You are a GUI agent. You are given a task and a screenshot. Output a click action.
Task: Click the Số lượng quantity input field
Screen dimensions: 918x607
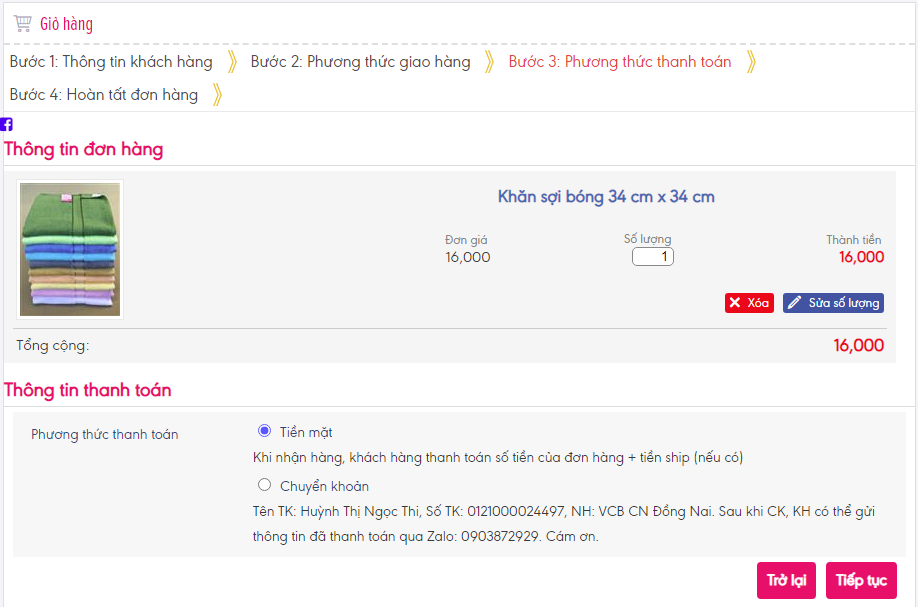click(653, 257)
